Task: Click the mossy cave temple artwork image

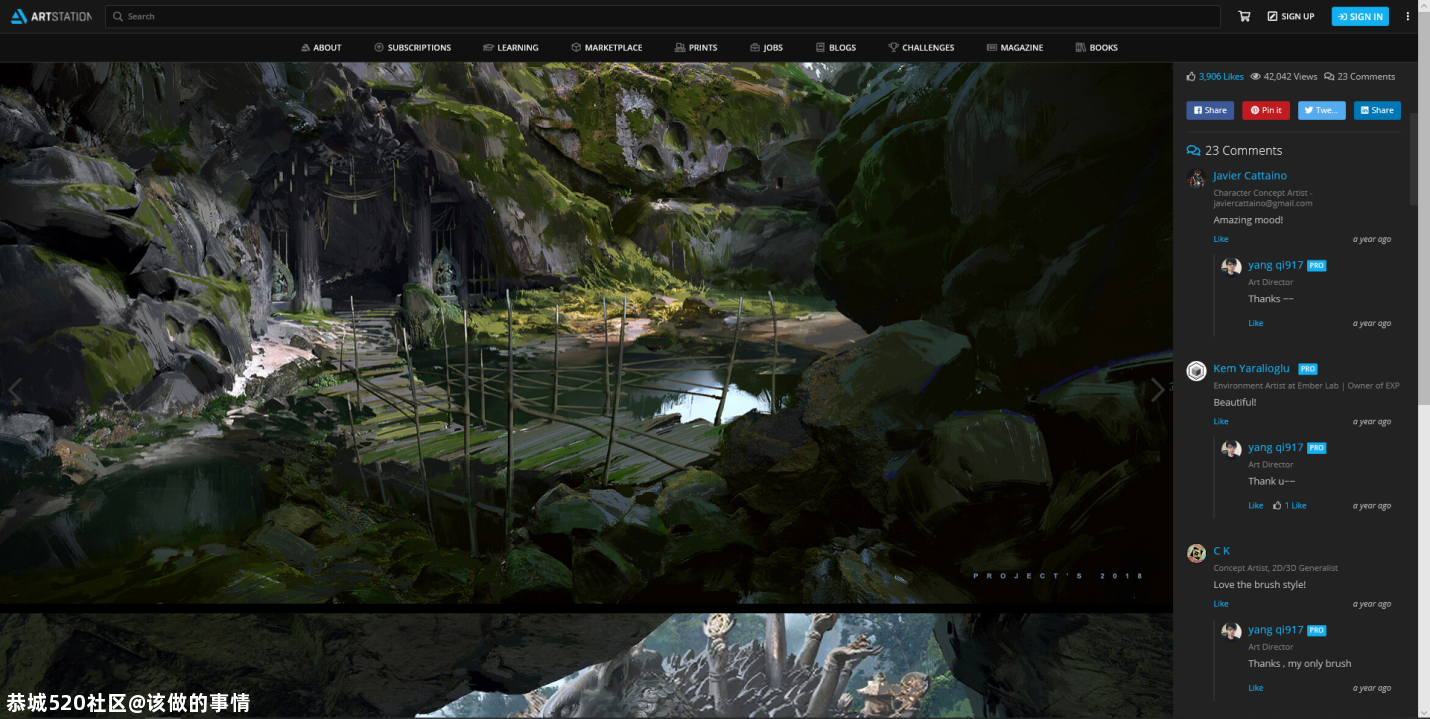Action: pyautogui.click(x=586, y=333)
